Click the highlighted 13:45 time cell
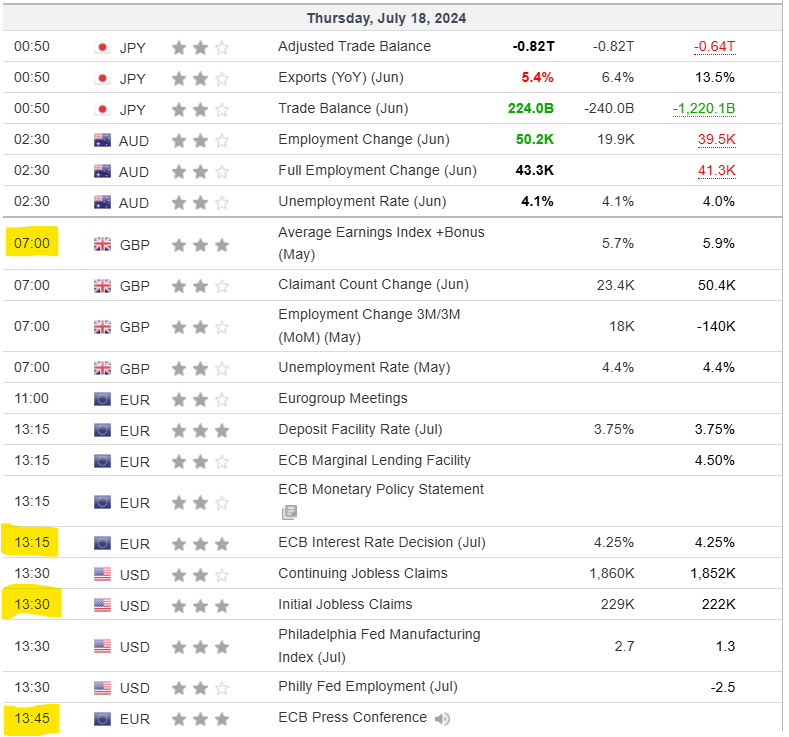Viewport: 789px width, 737px height. (32, 718)
